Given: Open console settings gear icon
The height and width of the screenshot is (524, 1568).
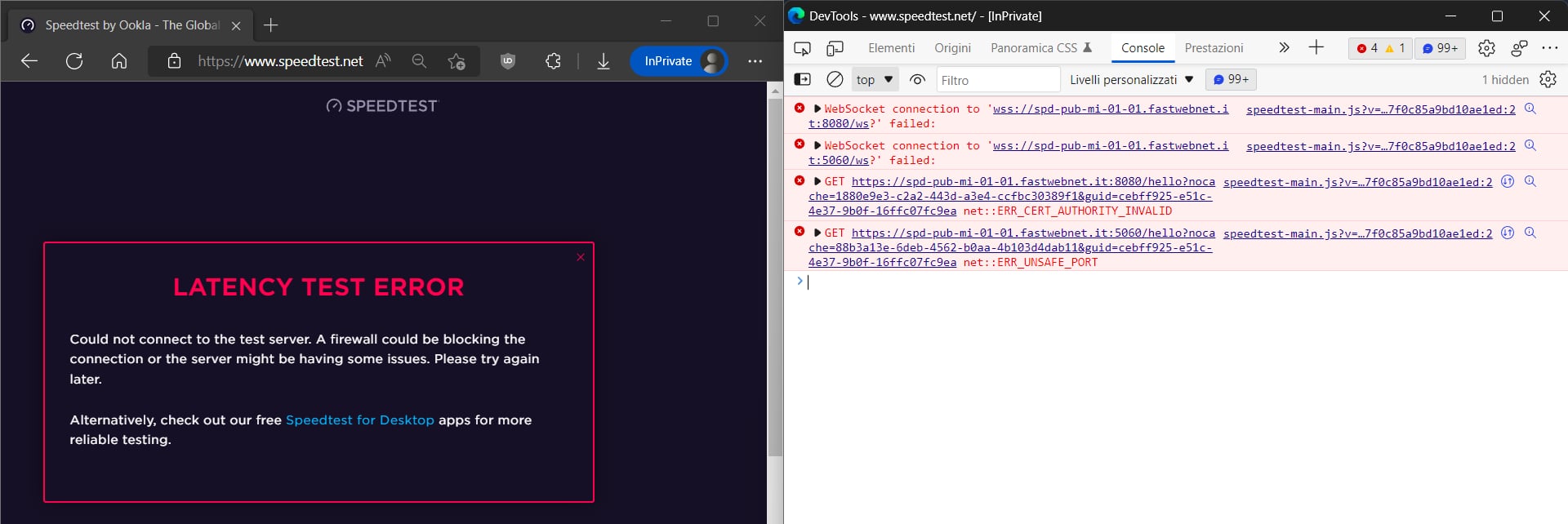Looking at the screenshot, I should pyautogui.click(x=1548, y=79).
